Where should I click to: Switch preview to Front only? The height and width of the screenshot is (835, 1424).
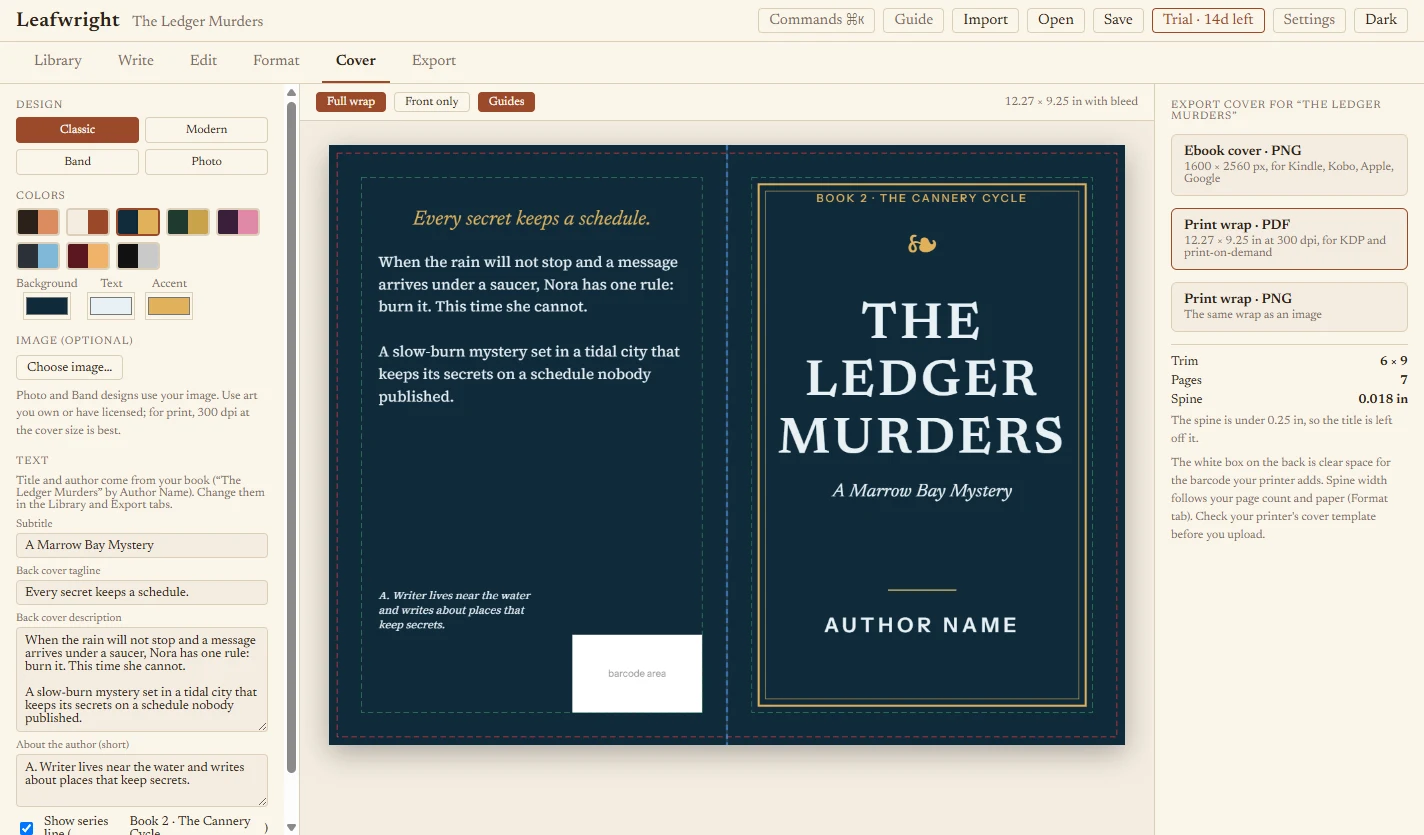click(432, 102)
